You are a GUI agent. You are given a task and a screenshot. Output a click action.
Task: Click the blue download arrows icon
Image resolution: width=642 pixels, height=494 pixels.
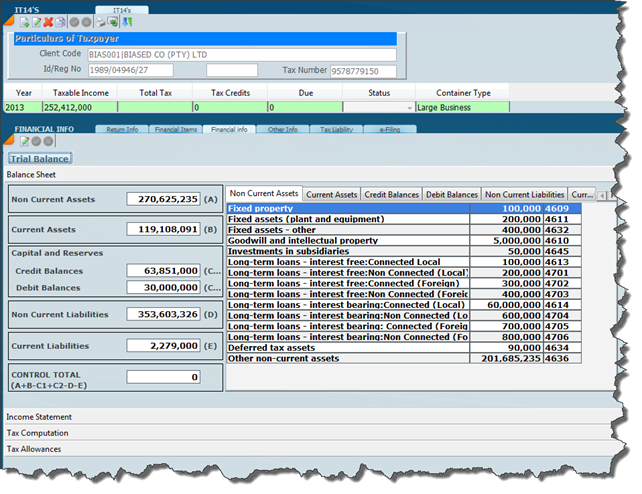coord(127,21)
